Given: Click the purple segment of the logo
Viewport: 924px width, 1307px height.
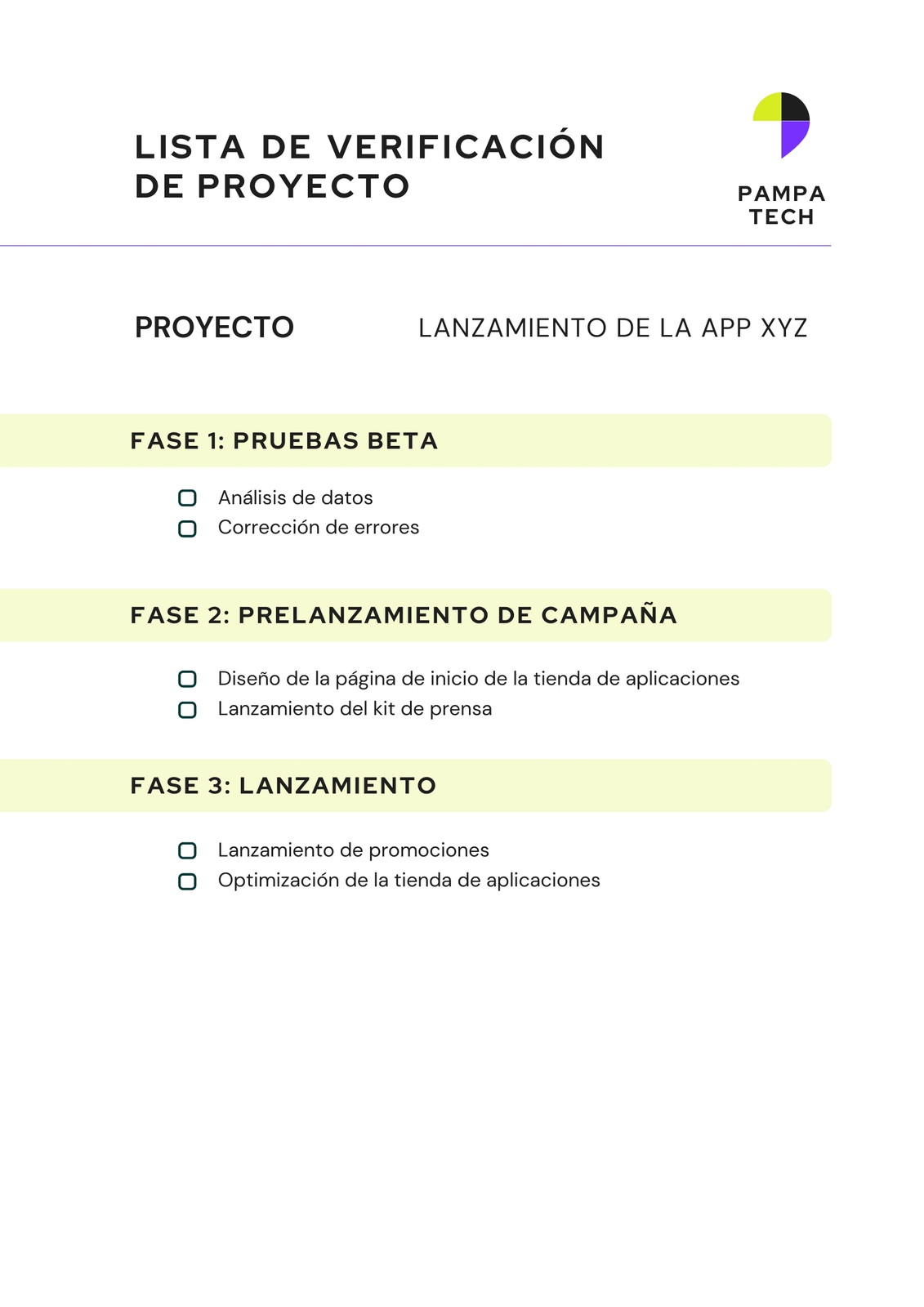Looking at the screenshot, I should pos(794,137).
